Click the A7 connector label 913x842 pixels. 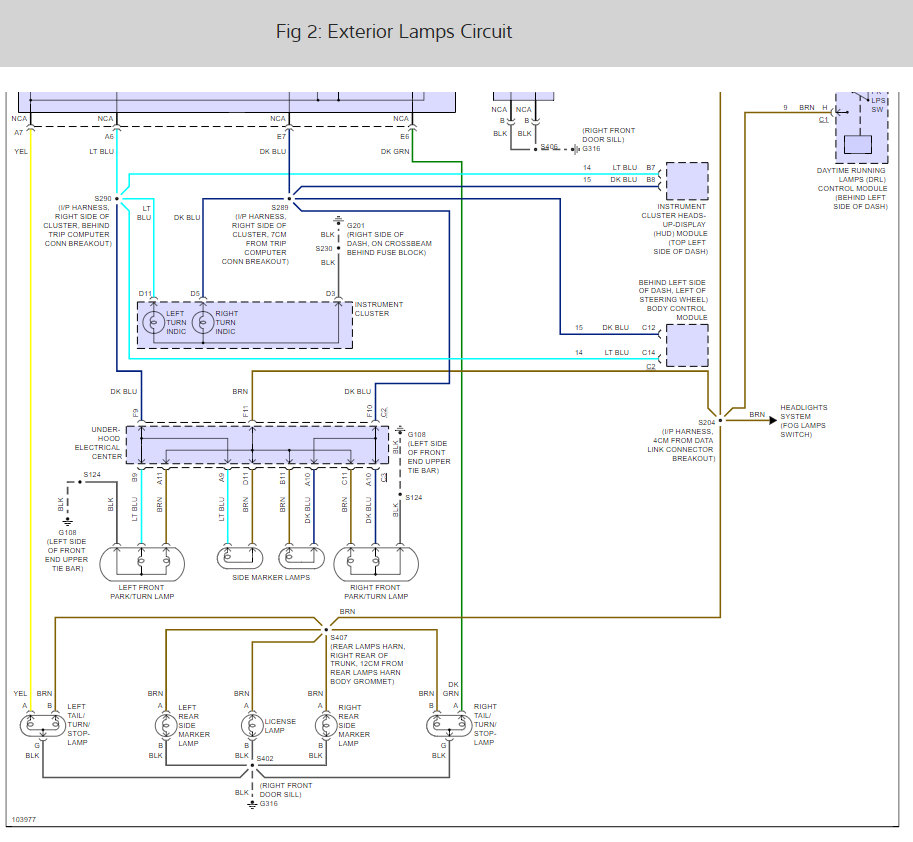click(19, 133)
